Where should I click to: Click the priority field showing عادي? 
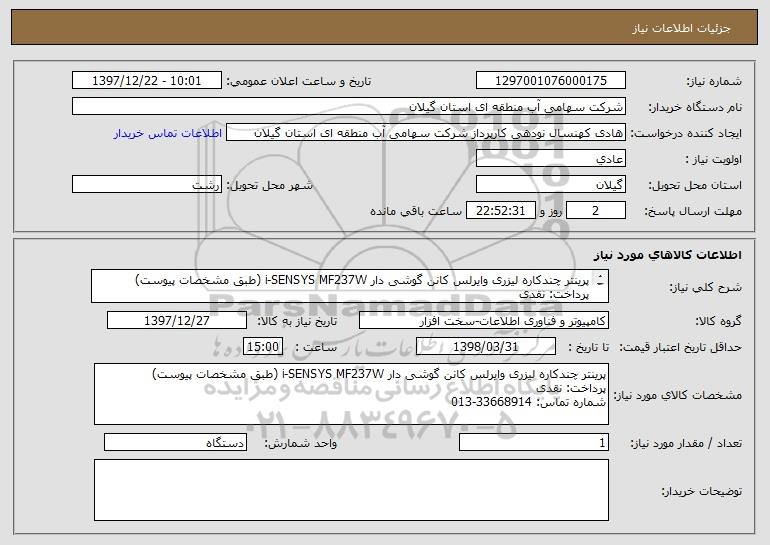(550, 158)
